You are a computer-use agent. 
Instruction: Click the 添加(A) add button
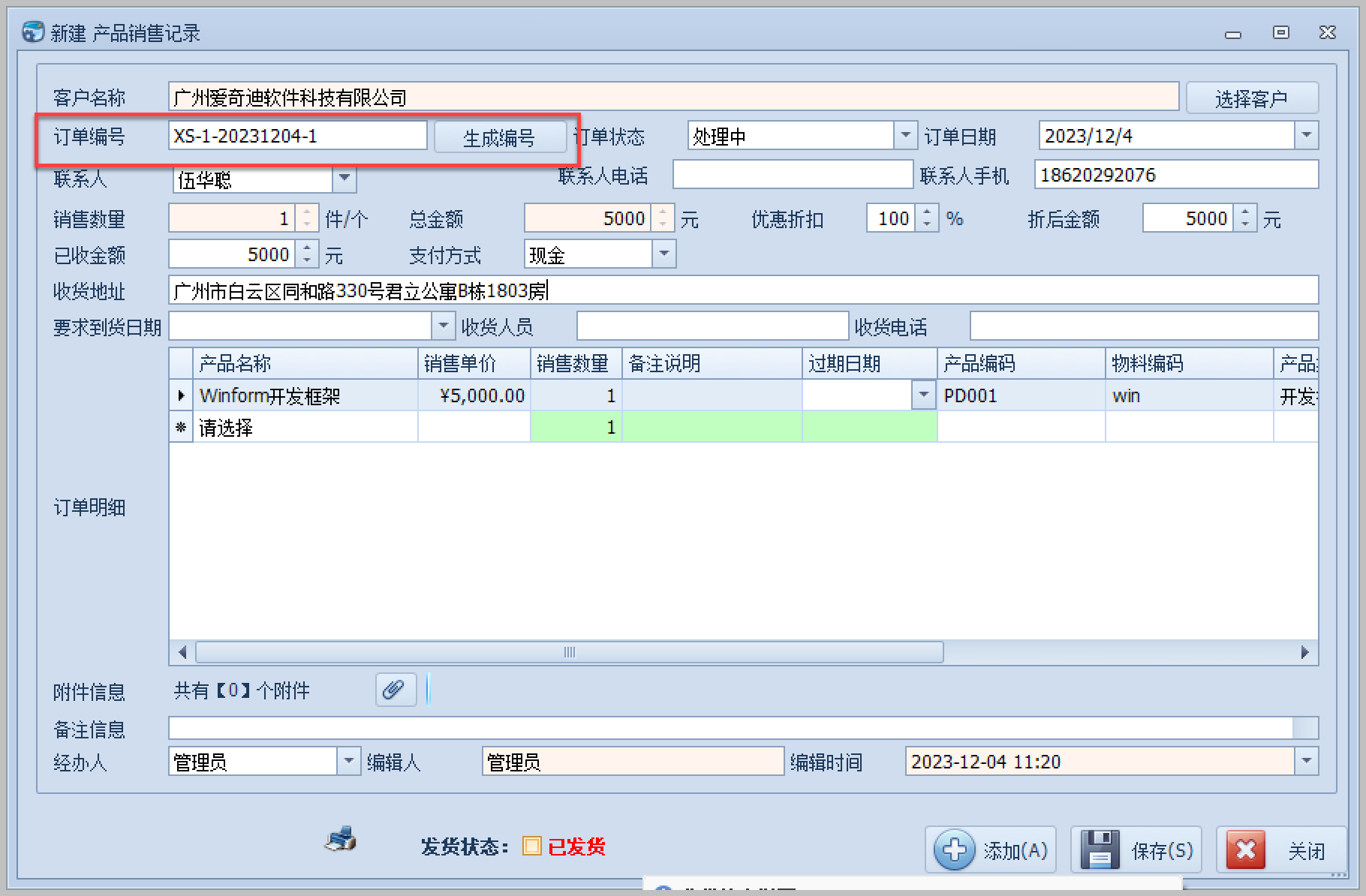[x=991, y=849]
